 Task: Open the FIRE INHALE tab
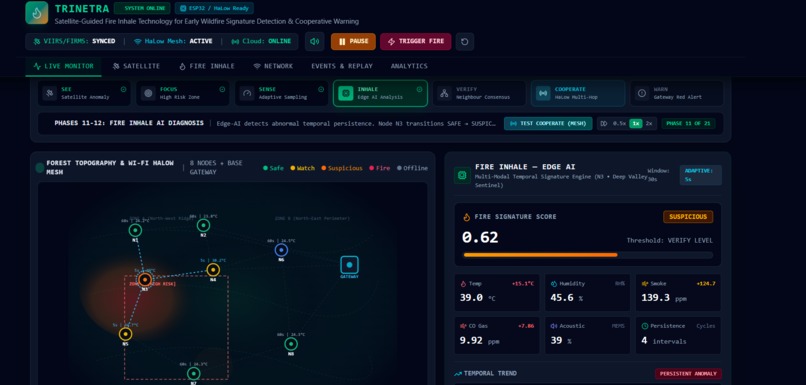coord(207,66)
